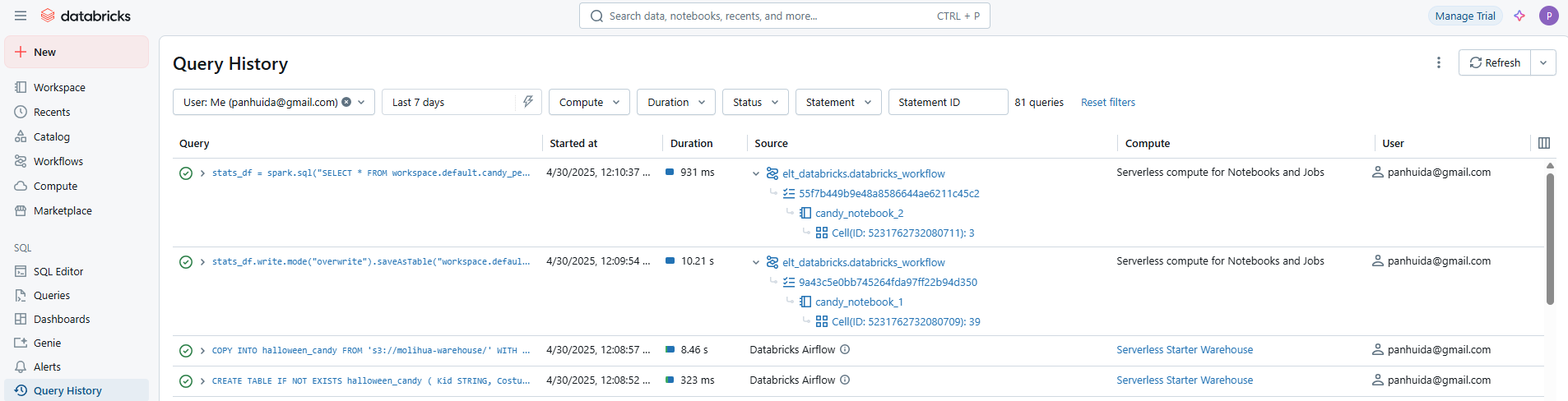1568x401 pixels.
Task: Click success status icon of stats_df.write.mode query
Action: click(x=186, y=262)
